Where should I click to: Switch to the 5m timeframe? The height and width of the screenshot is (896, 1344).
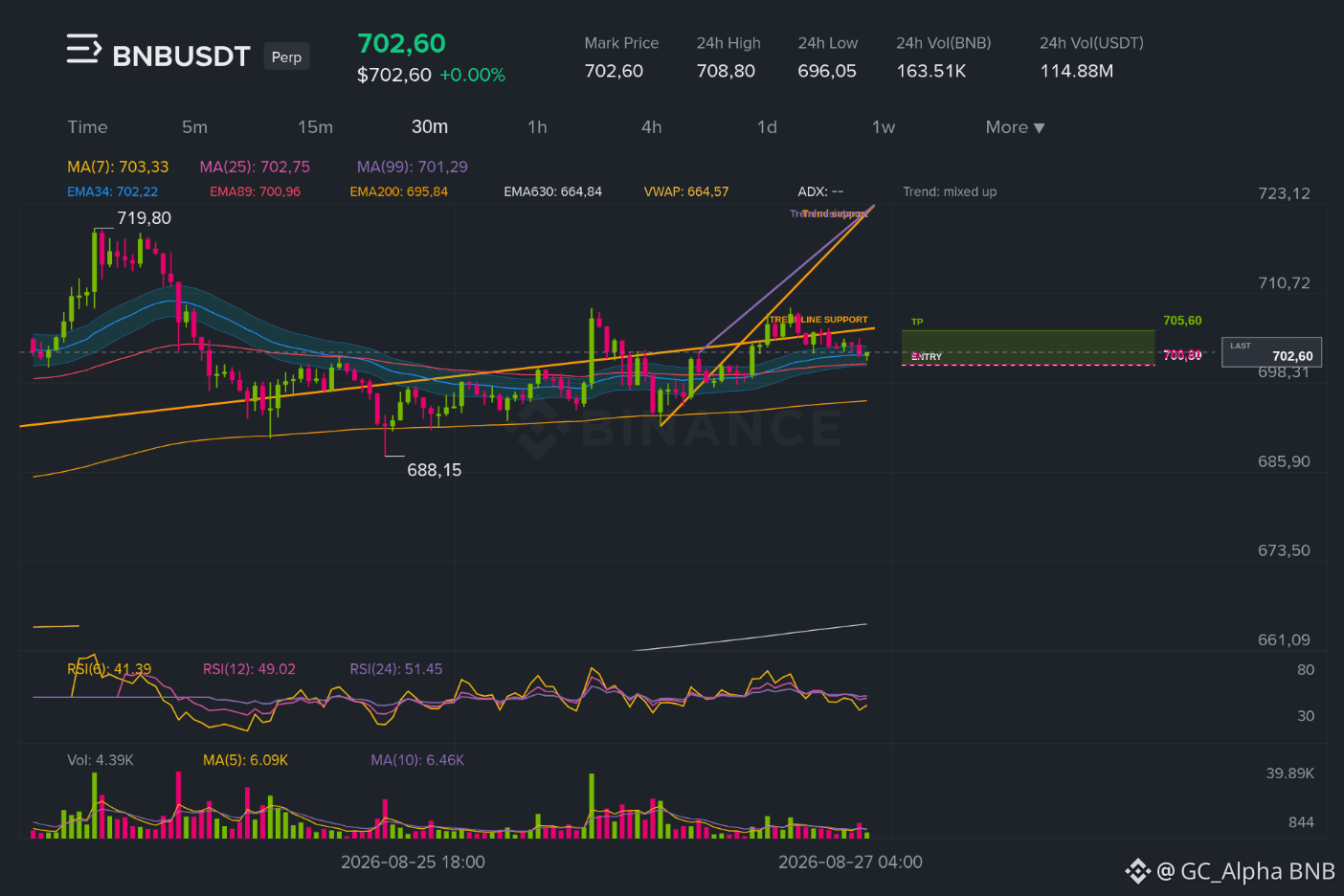(x=194, y=127)
